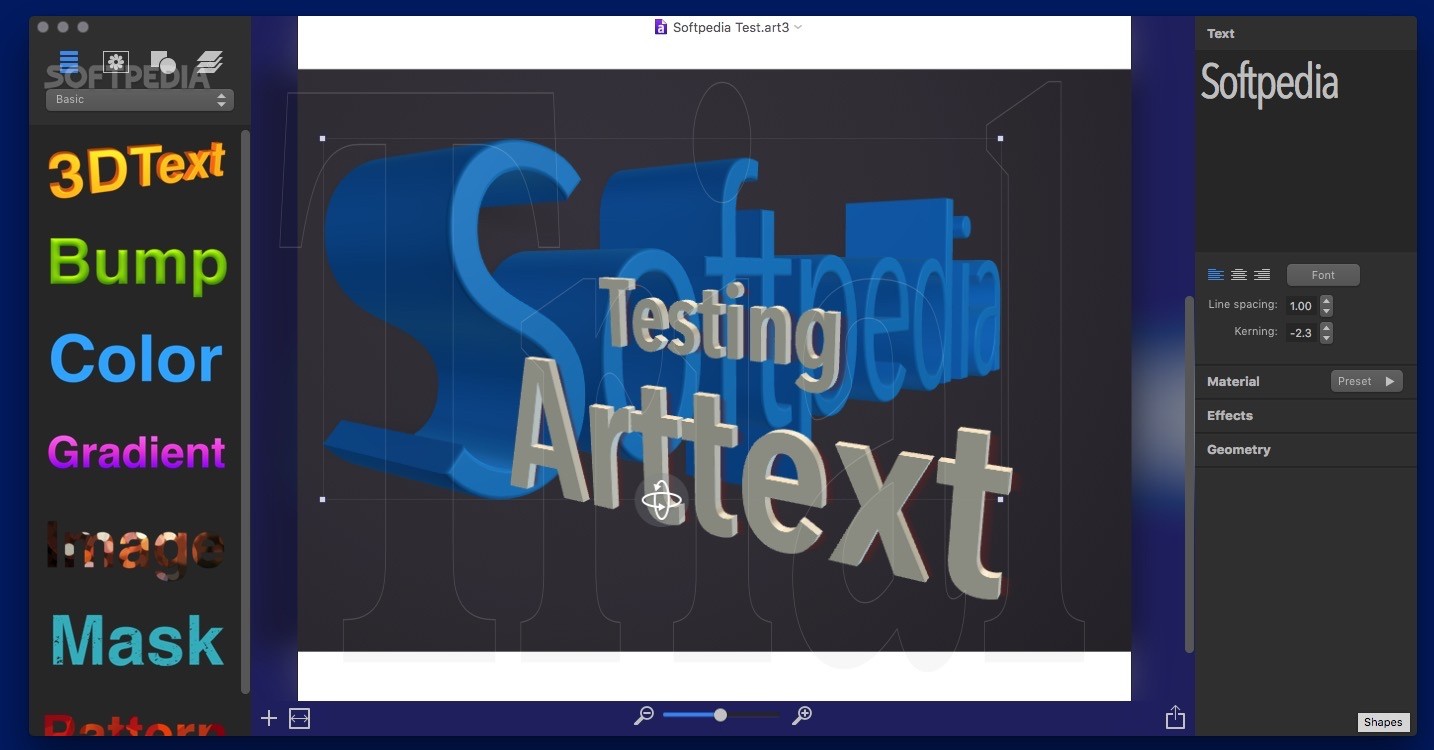Open the Material Preset popup
1434x750 pixels.
tap(1366, 381)
